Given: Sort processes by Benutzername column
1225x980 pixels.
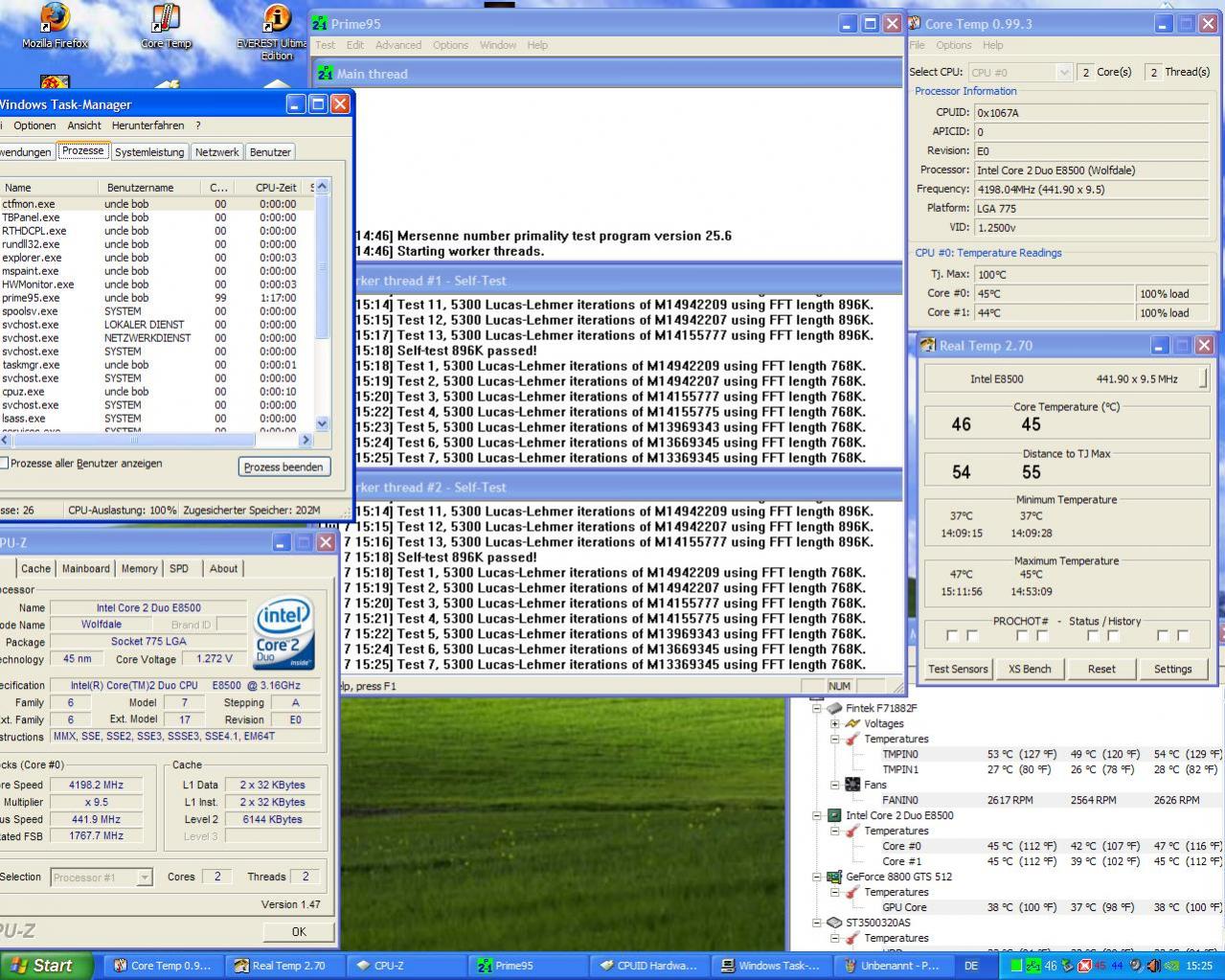Looking at the screenshot, I should 150,187.
